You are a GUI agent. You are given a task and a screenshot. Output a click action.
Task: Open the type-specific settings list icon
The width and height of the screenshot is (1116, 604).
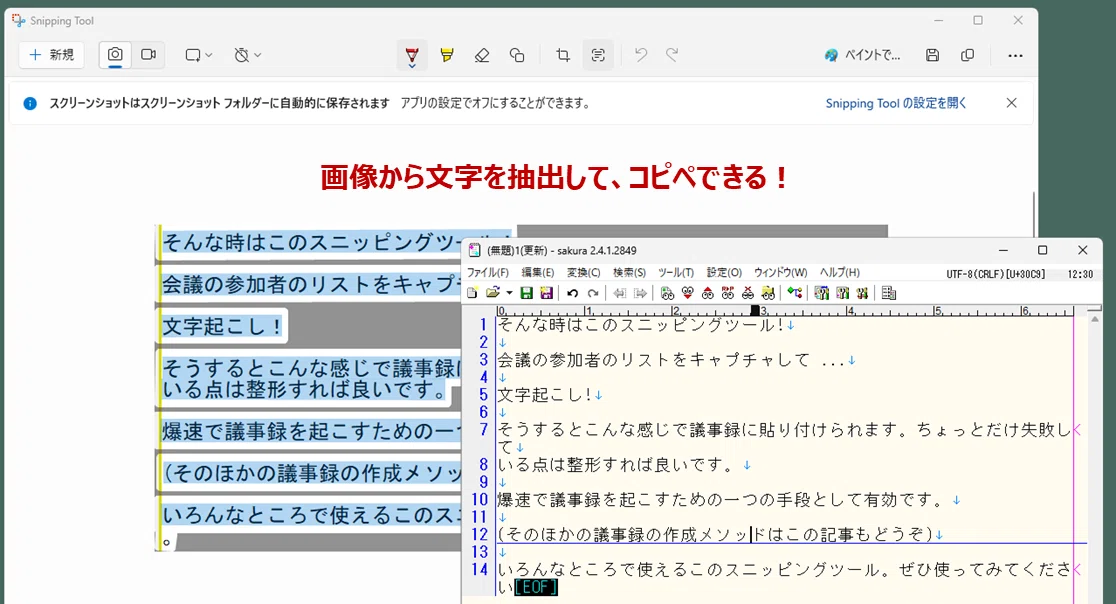pyautogui.click(x=821, y=293)
